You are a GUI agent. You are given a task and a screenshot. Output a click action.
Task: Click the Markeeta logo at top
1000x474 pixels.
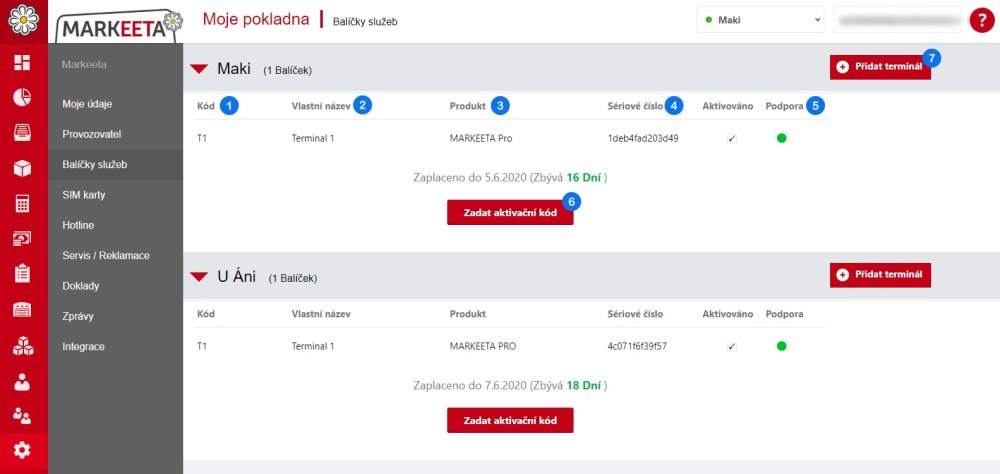coord(119,23)
